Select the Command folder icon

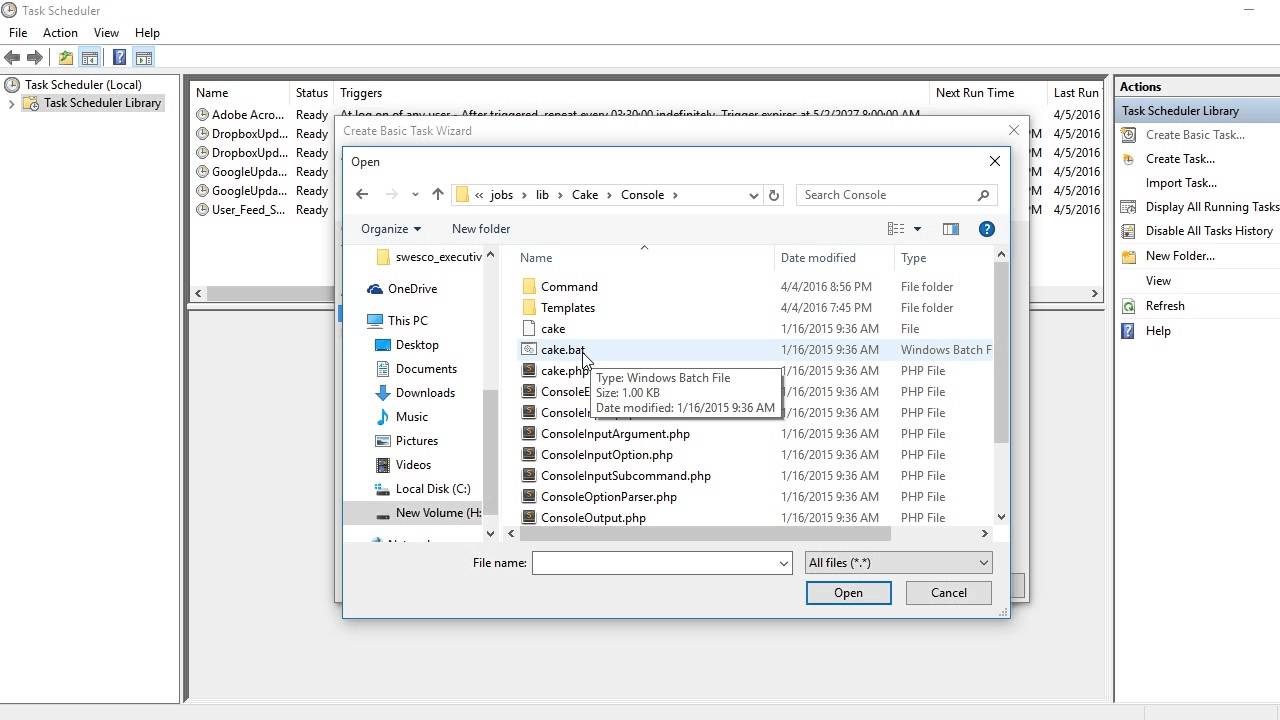(x=529, y=287)
